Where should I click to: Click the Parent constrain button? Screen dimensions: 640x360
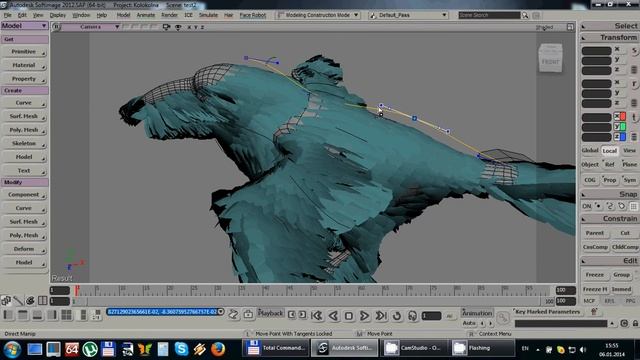[595, 233]
